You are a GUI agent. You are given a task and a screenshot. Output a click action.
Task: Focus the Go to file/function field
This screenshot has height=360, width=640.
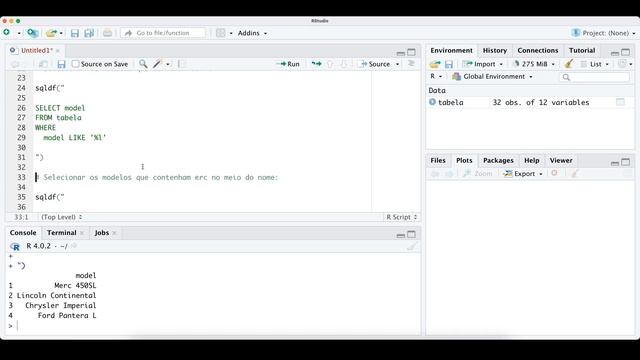point(163,33)
